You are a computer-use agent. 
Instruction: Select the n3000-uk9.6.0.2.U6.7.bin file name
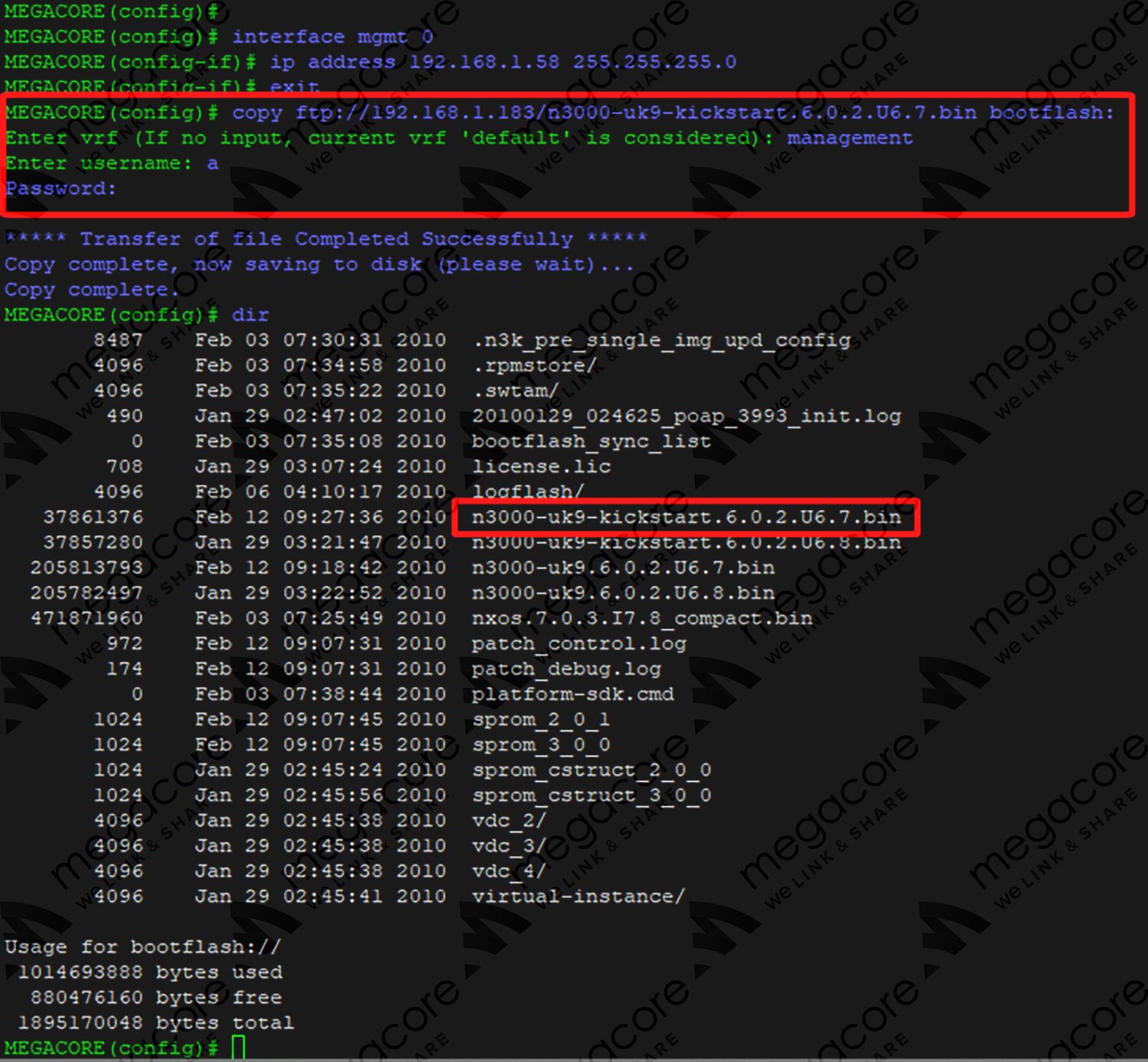pyautogui.click(x=624, y=567)
